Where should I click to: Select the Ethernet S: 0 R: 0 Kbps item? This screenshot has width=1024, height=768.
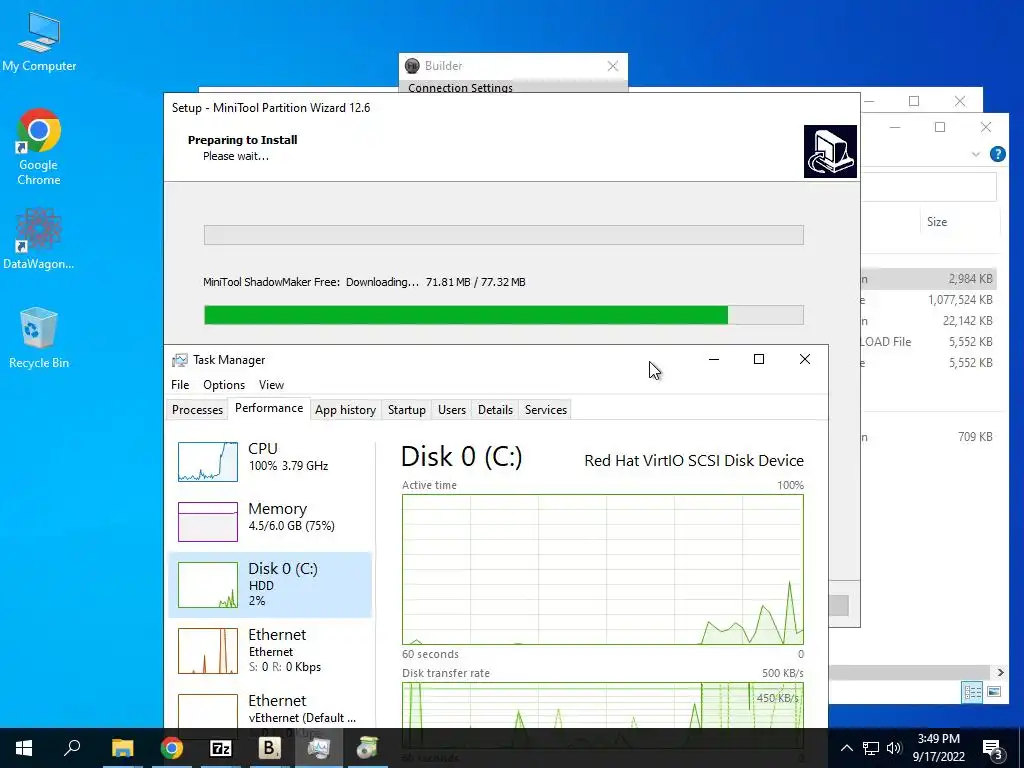pos(270,650)
